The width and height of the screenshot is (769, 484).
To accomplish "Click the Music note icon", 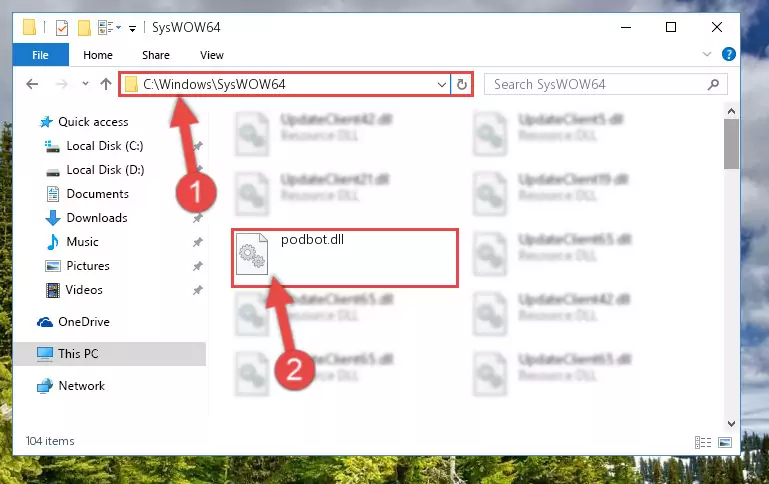I will [52, 242].
